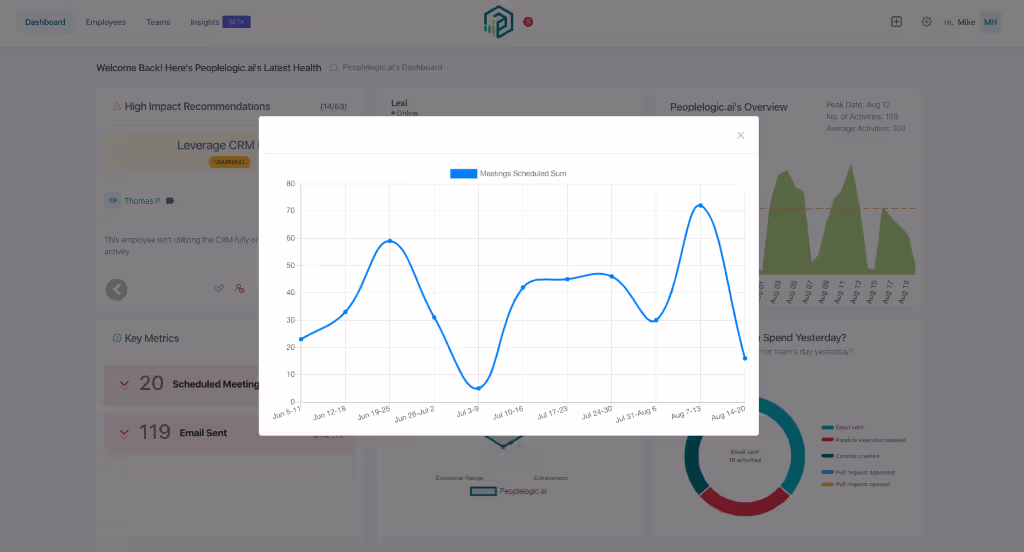
Task: Click the Jul 3-9 lowest data point
Action: pos(479,388)
